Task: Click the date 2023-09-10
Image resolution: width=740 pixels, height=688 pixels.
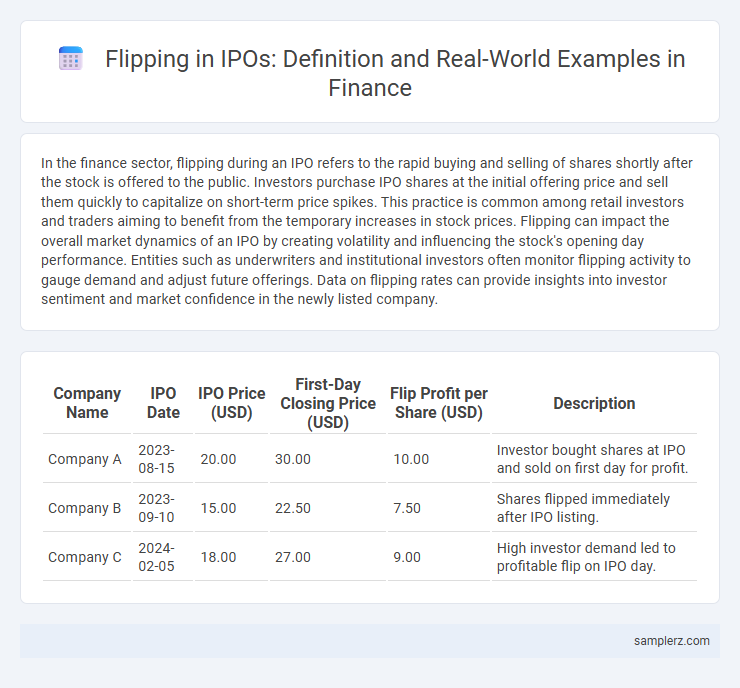Action: pyautogui.click(x=157, y=508)
